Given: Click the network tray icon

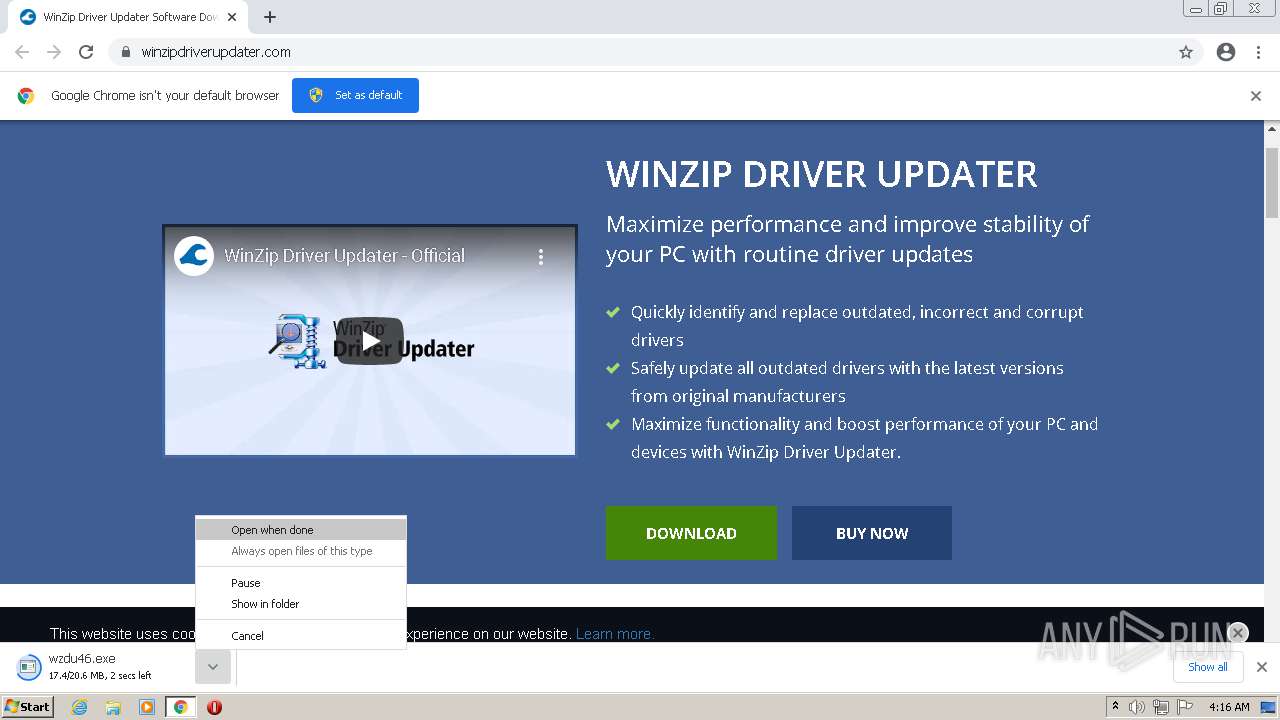Looking at the screenshot, I should (1161, 707).
